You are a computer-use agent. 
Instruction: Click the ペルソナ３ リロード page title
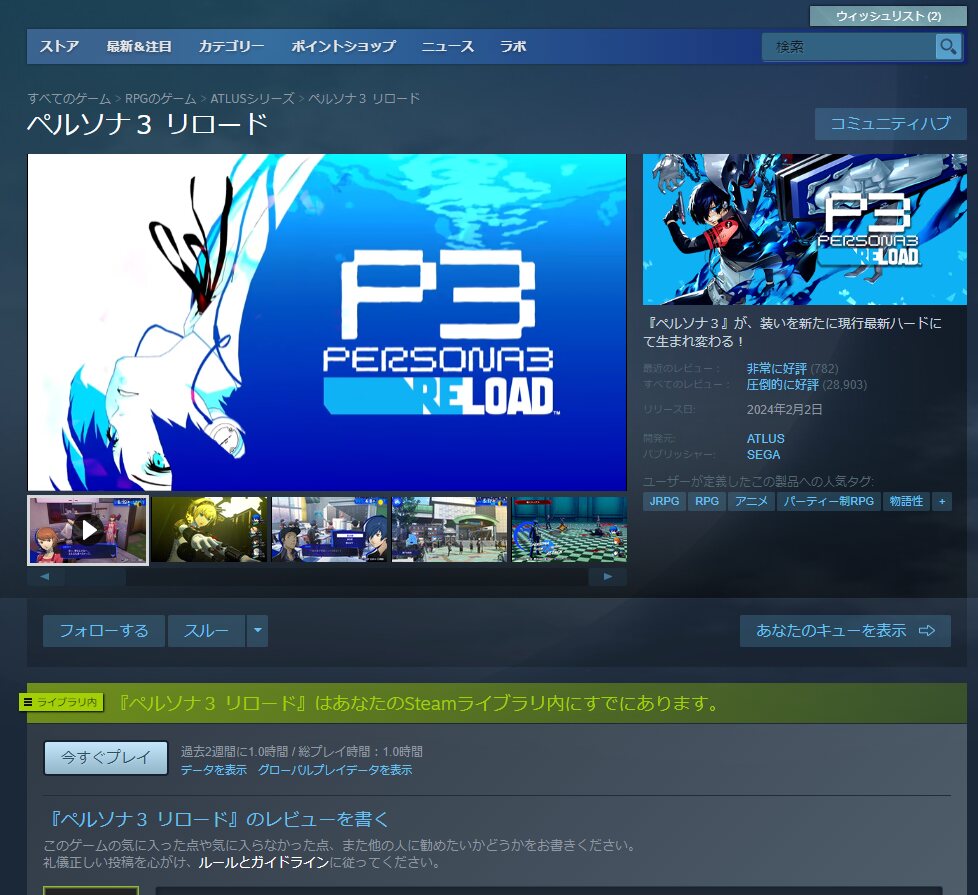(148, 124)
